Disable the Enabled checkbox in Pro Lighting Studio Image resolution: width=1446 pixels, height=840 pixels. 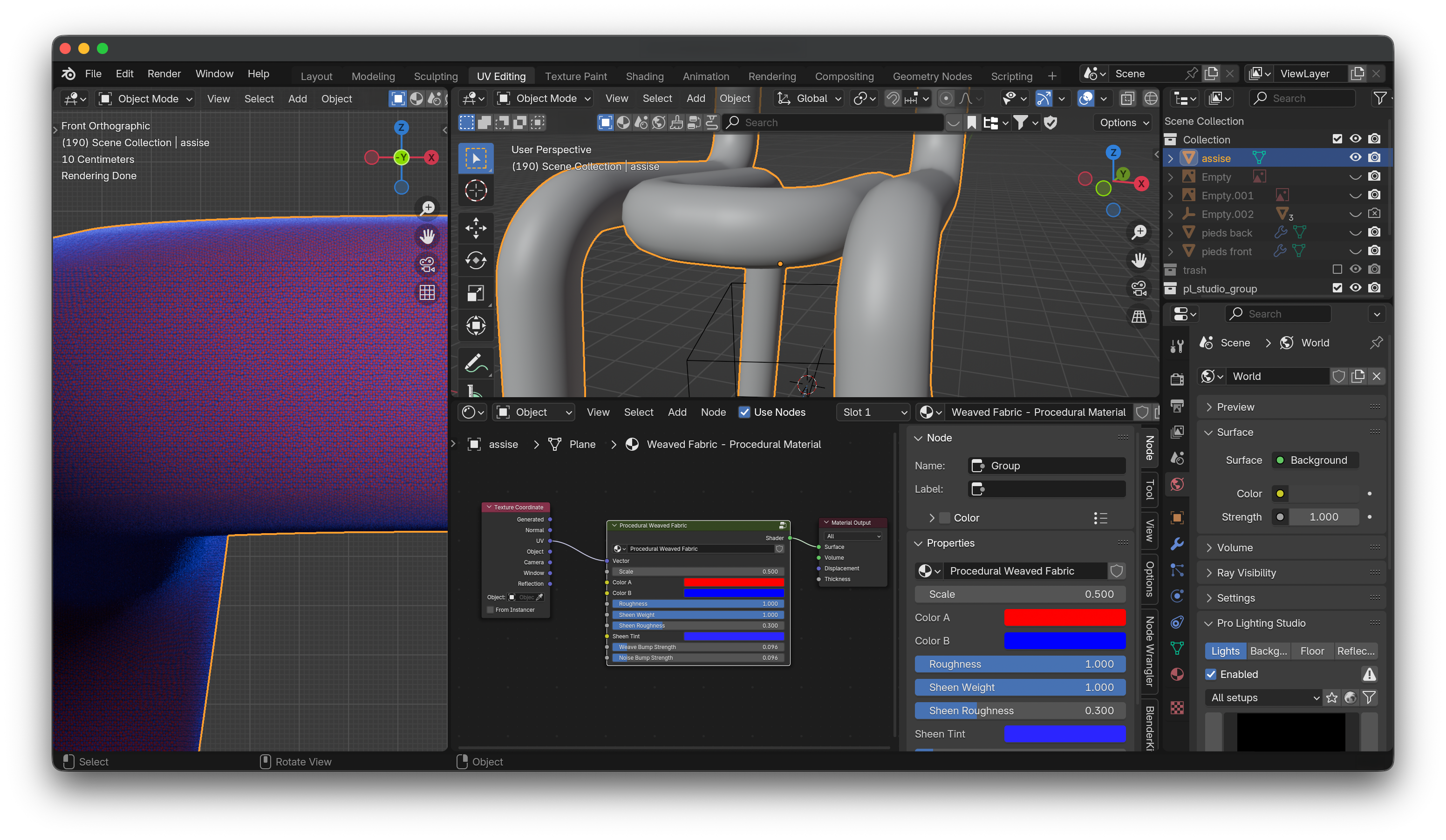tap(1212, 674)
